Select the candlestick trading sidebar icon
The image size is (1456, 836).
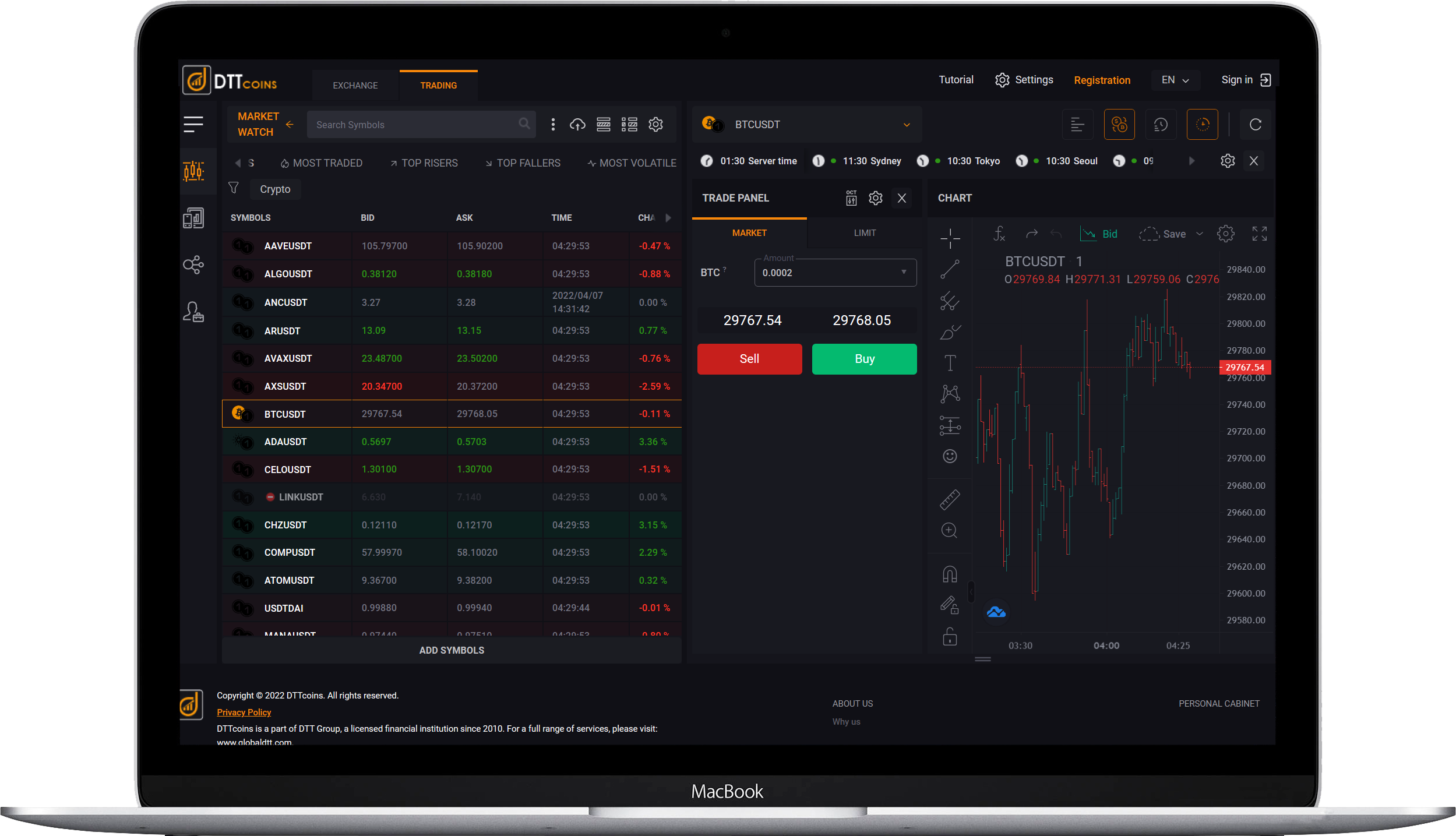pos(193,171)
